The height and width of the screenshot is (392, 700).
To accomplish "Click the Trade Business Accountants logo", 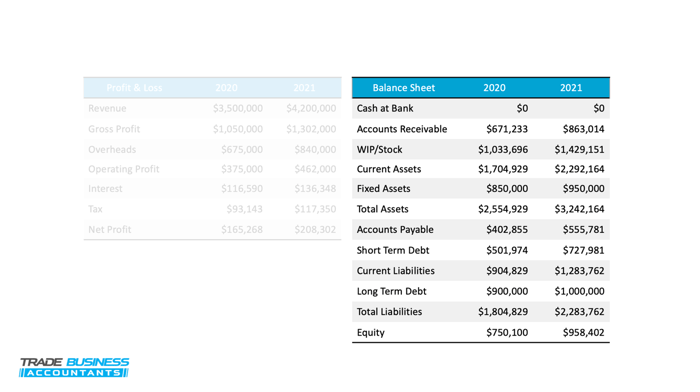I will click(74, 367).
